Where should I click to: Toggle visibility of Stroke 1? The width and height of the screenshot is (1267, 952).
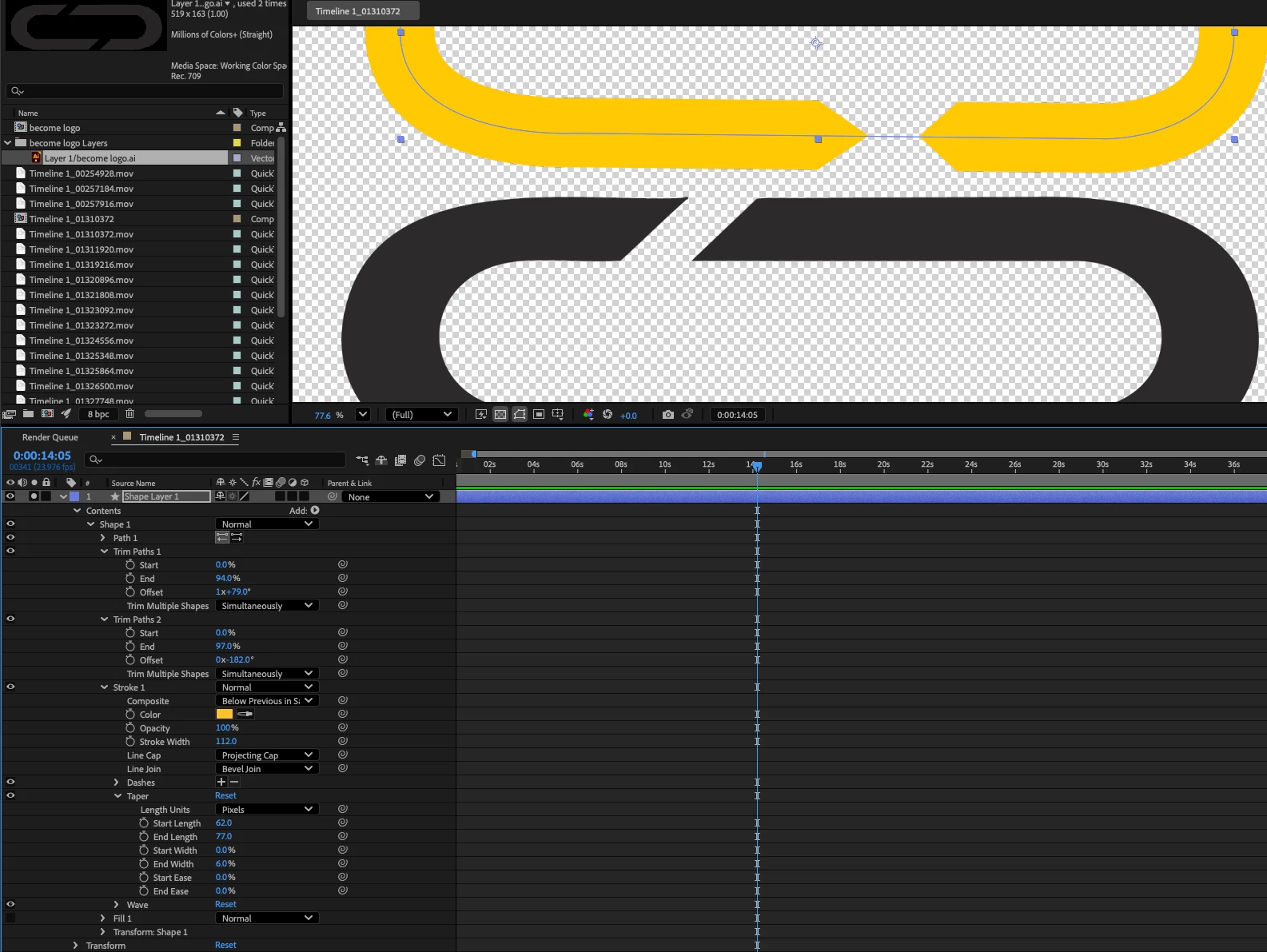coord(10,687)
